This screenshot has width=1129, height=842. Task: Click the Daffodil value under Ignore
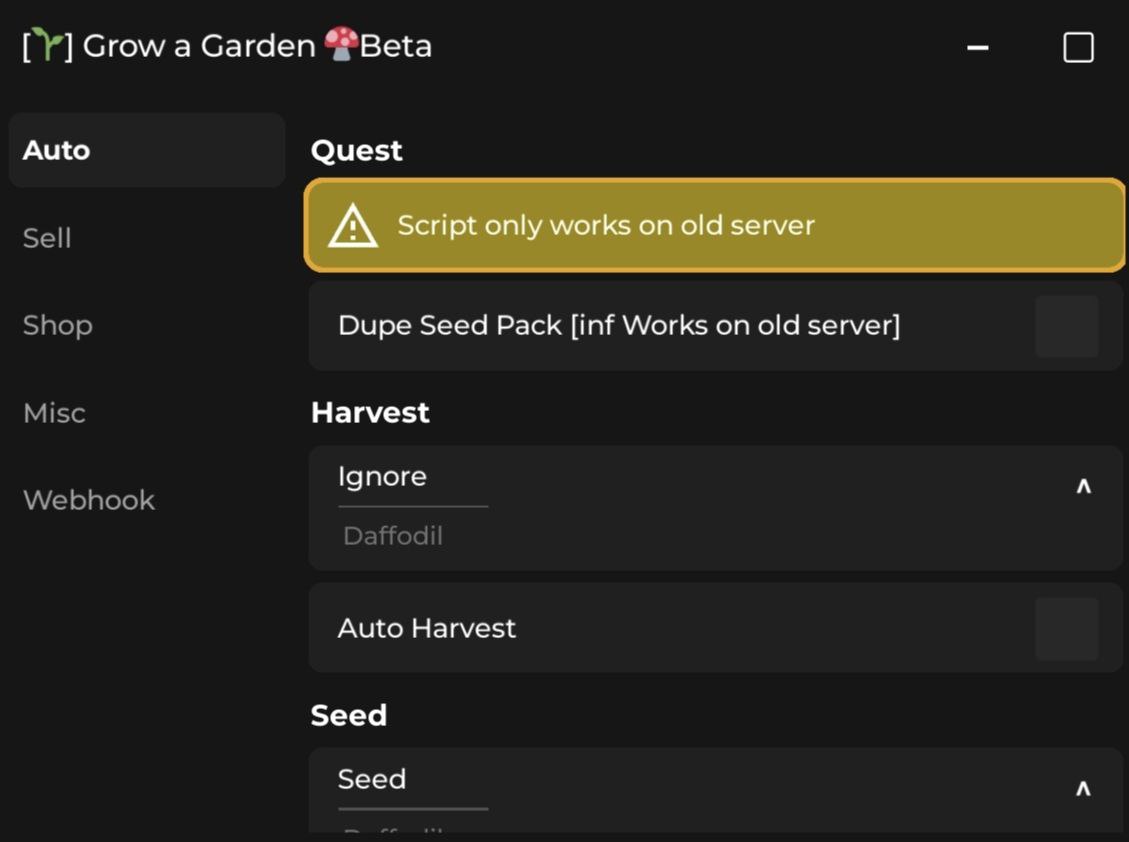tap(393, 536)
